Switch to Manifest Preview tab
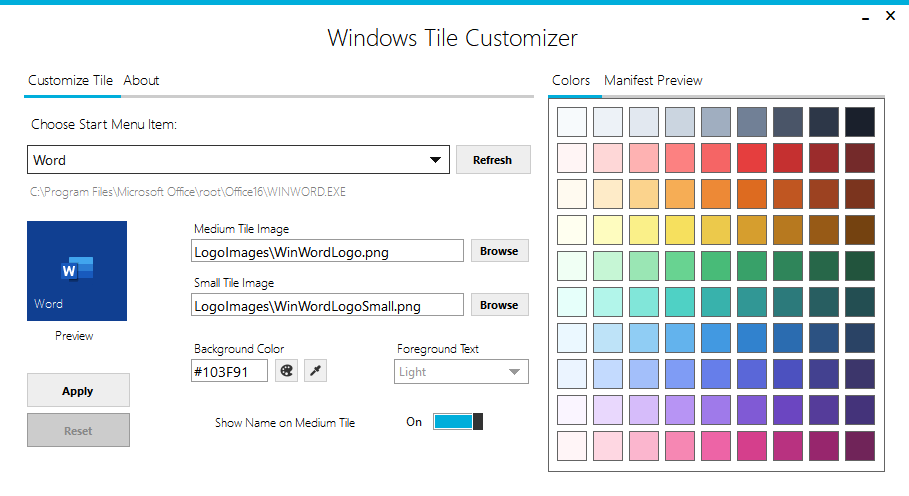The width and height of the screenshot is (909, 496). [x=653, y=81]
